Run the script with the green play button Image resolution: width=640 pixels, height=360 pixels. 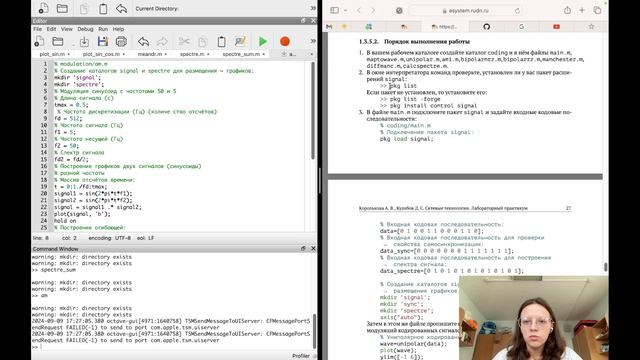click(263, 41)
